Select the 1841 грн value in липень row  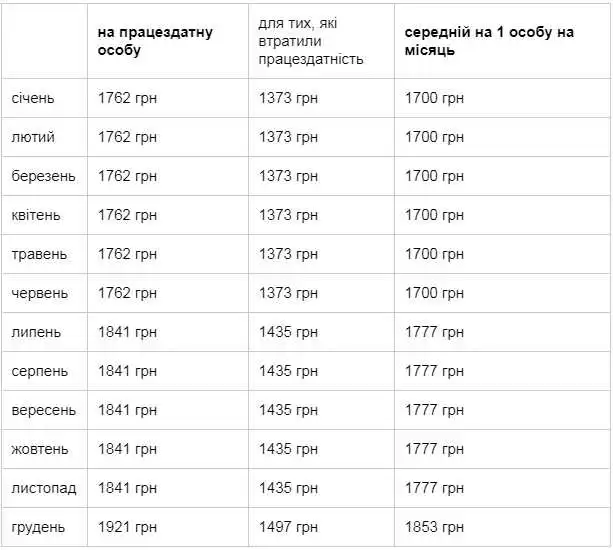127,332
